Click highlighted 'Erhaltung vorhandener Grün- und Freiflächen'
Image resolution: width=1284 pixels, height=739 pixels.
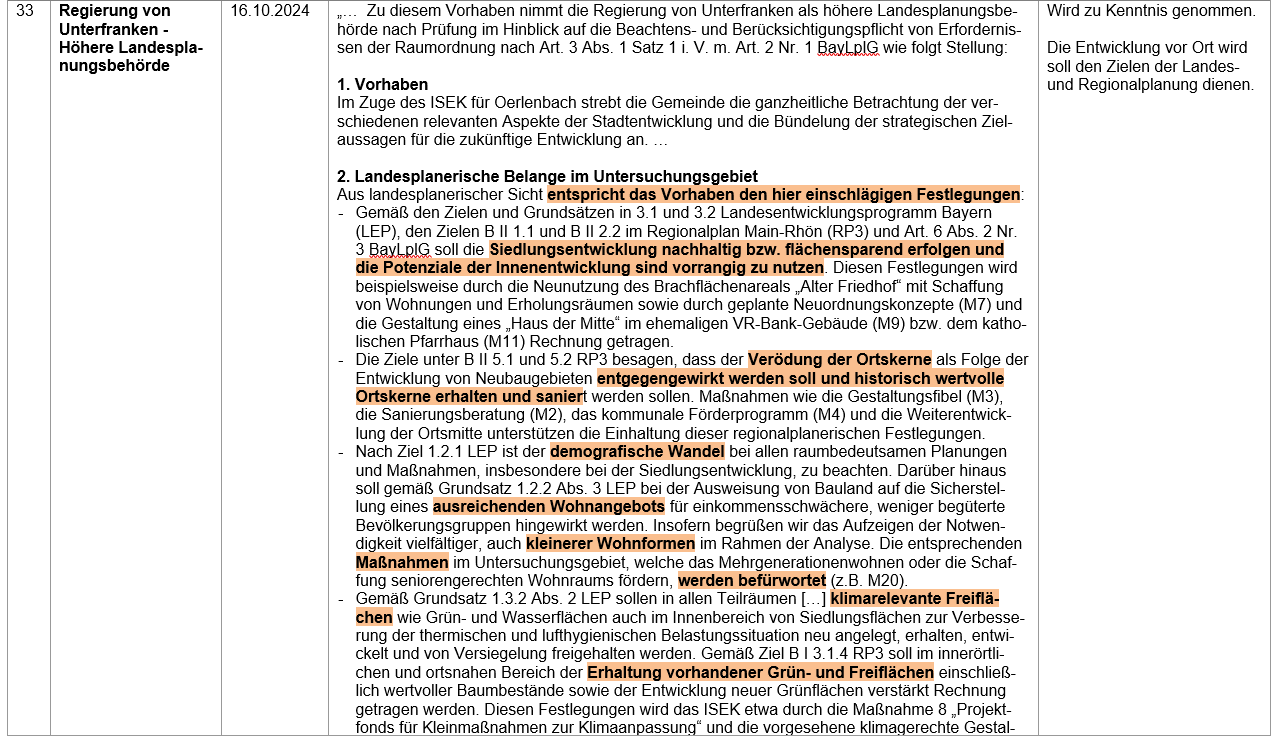coord(760,672)
